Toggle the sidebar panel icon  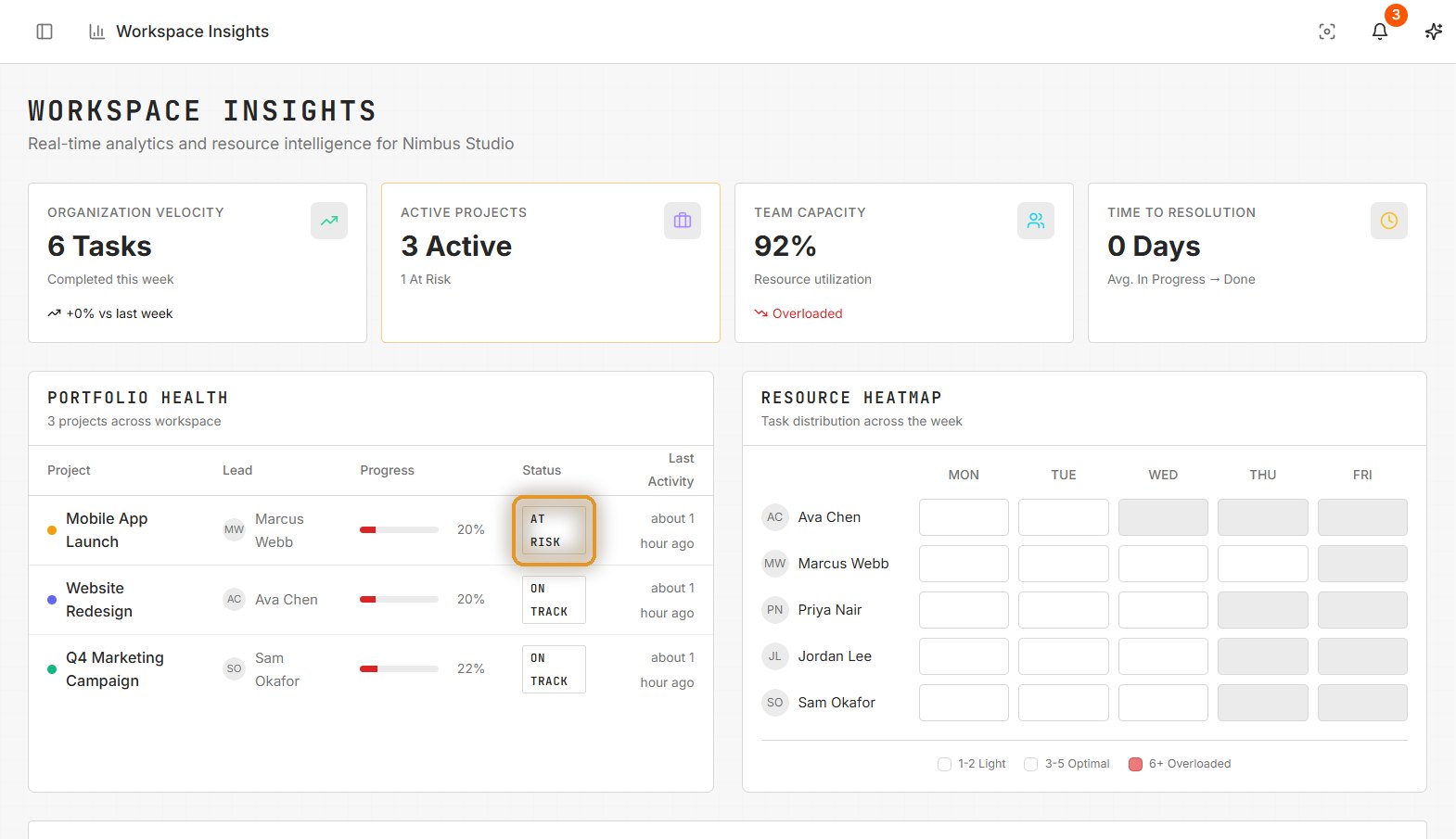click(45, 32)
